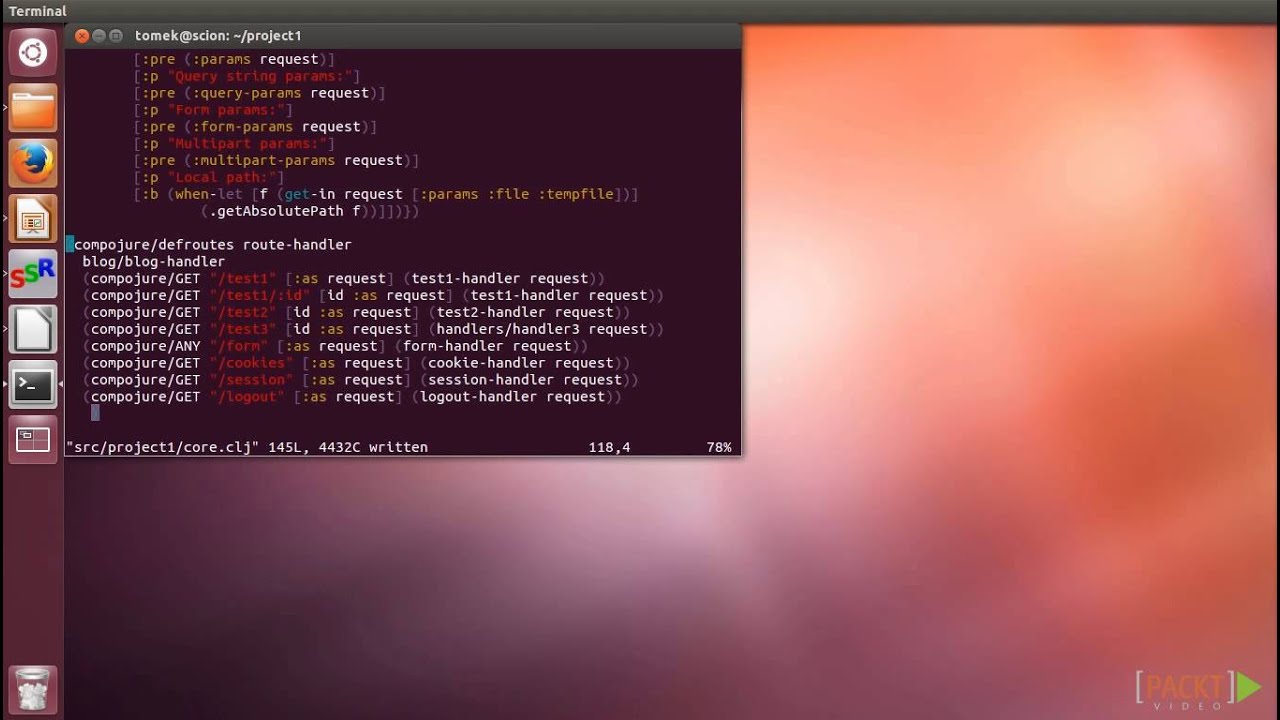Open the Files folder launcher icon
The image size is (1280, 720).
pyautogui.click(x=32, y=108)
